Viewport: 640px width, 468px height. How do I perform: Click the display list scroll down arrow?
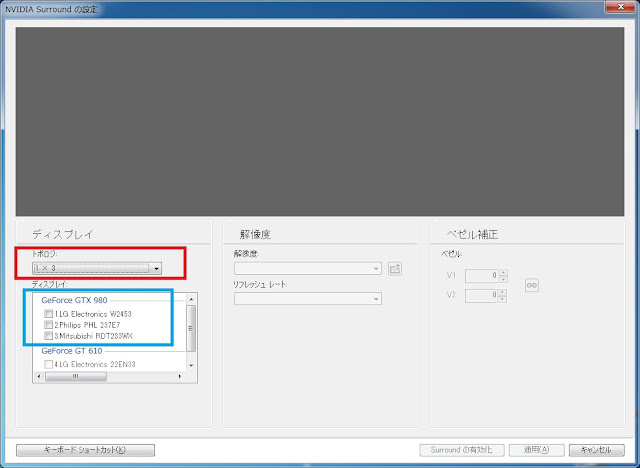coord(191,366)
